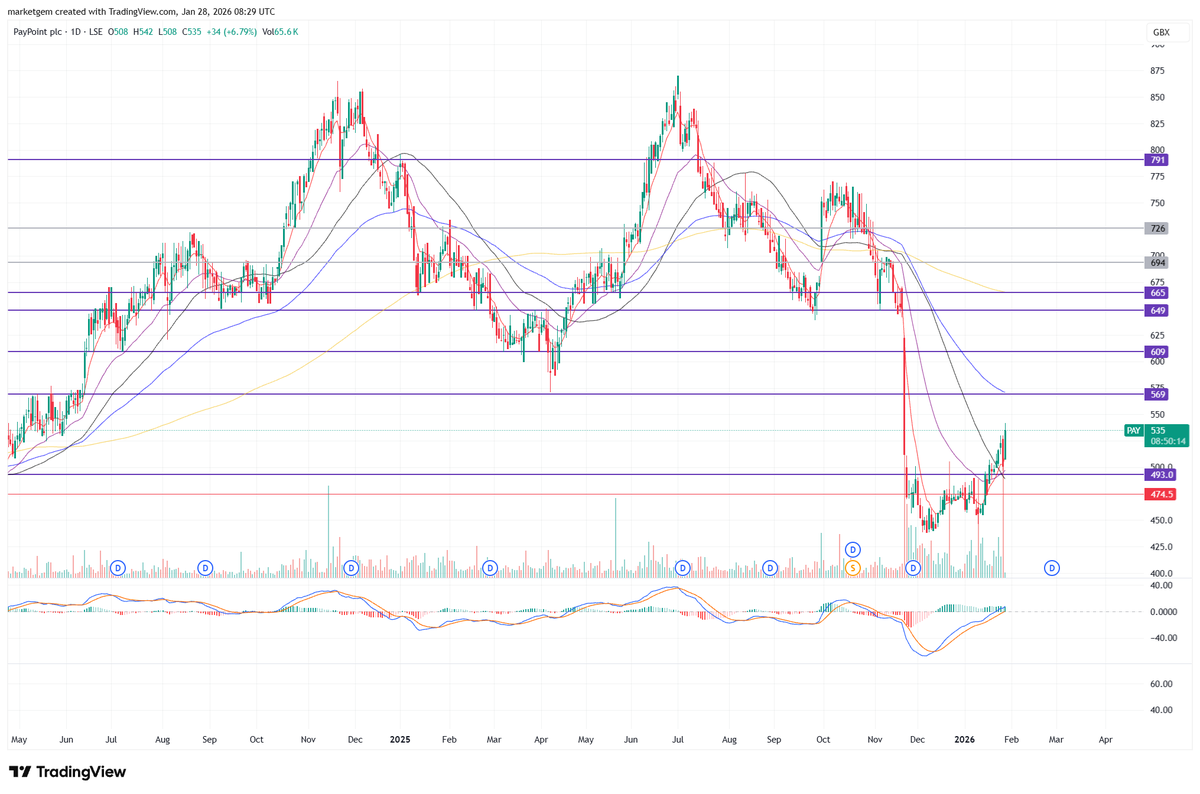1200x794 pixels.
Task: Click the dividend marker below March 2025
Action: [x=489, y=567]
